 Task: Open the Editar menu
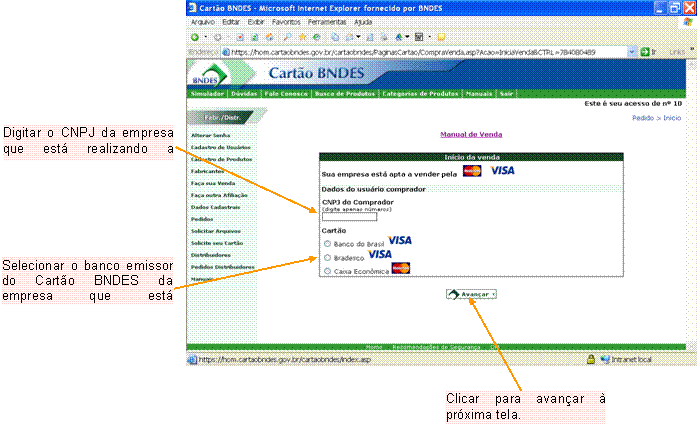pyautogui.click(x=231, y=22)
